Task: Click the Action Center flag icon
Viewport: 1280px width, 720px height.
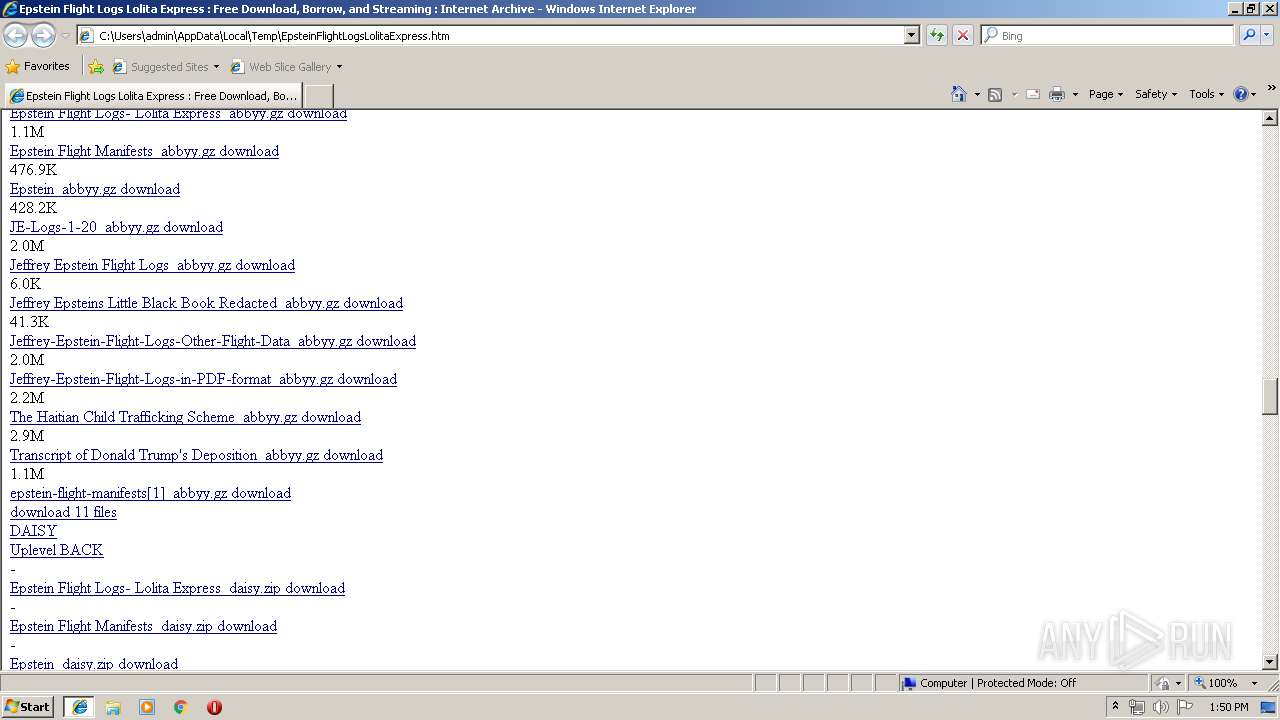Action: click(1185, 707)
